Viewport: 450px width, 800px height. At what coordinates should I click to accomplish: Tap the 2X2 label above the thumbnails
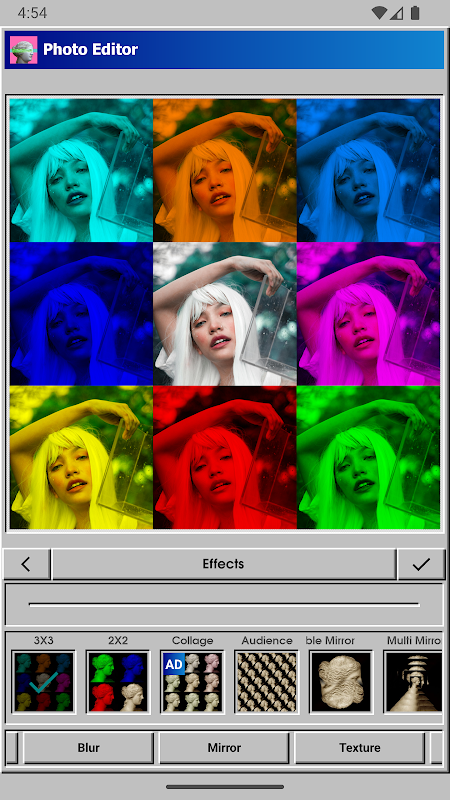[118, 640]
